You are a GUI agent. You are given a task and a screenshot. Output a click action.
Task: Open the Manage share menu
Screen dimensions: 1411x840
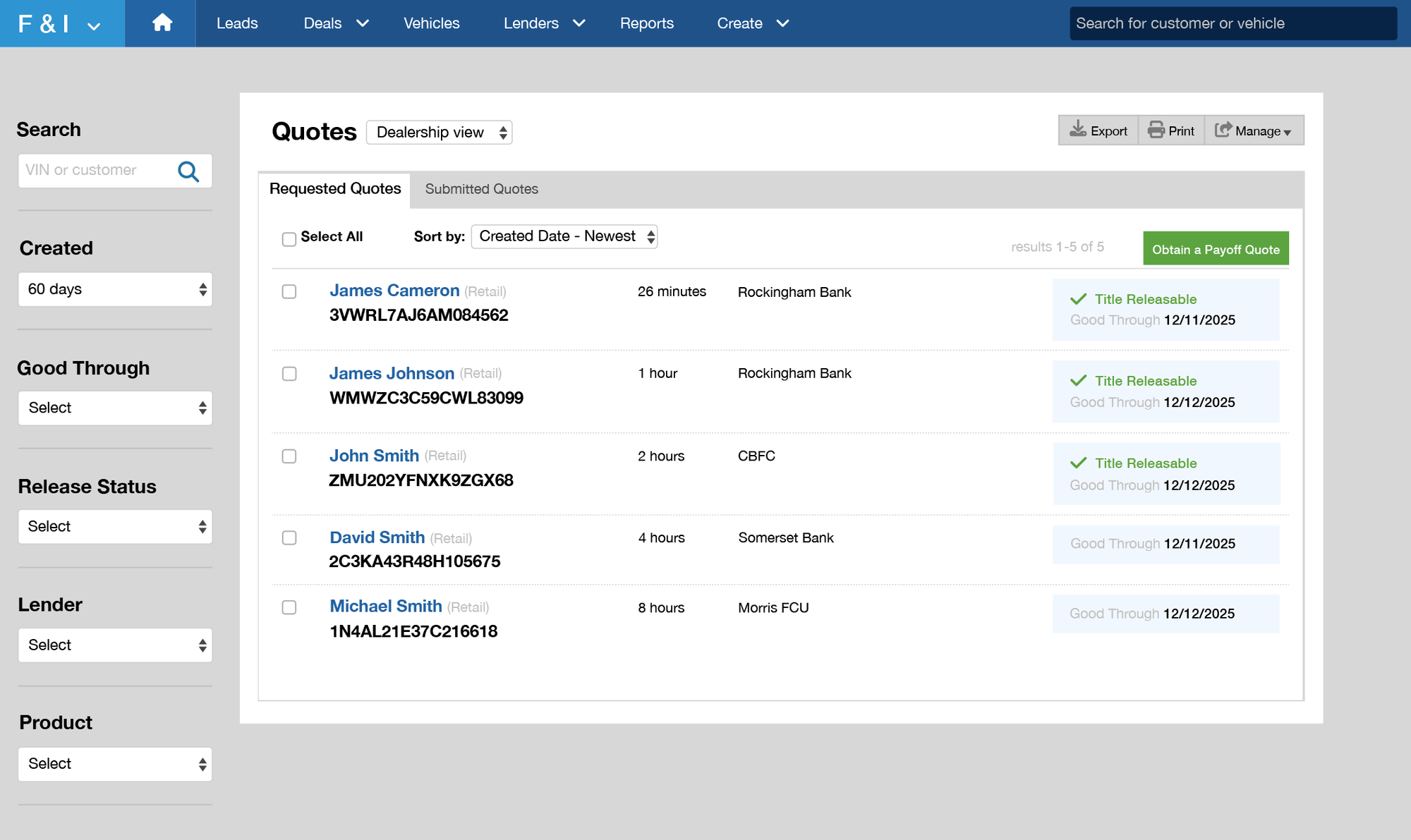point(1253,130)
